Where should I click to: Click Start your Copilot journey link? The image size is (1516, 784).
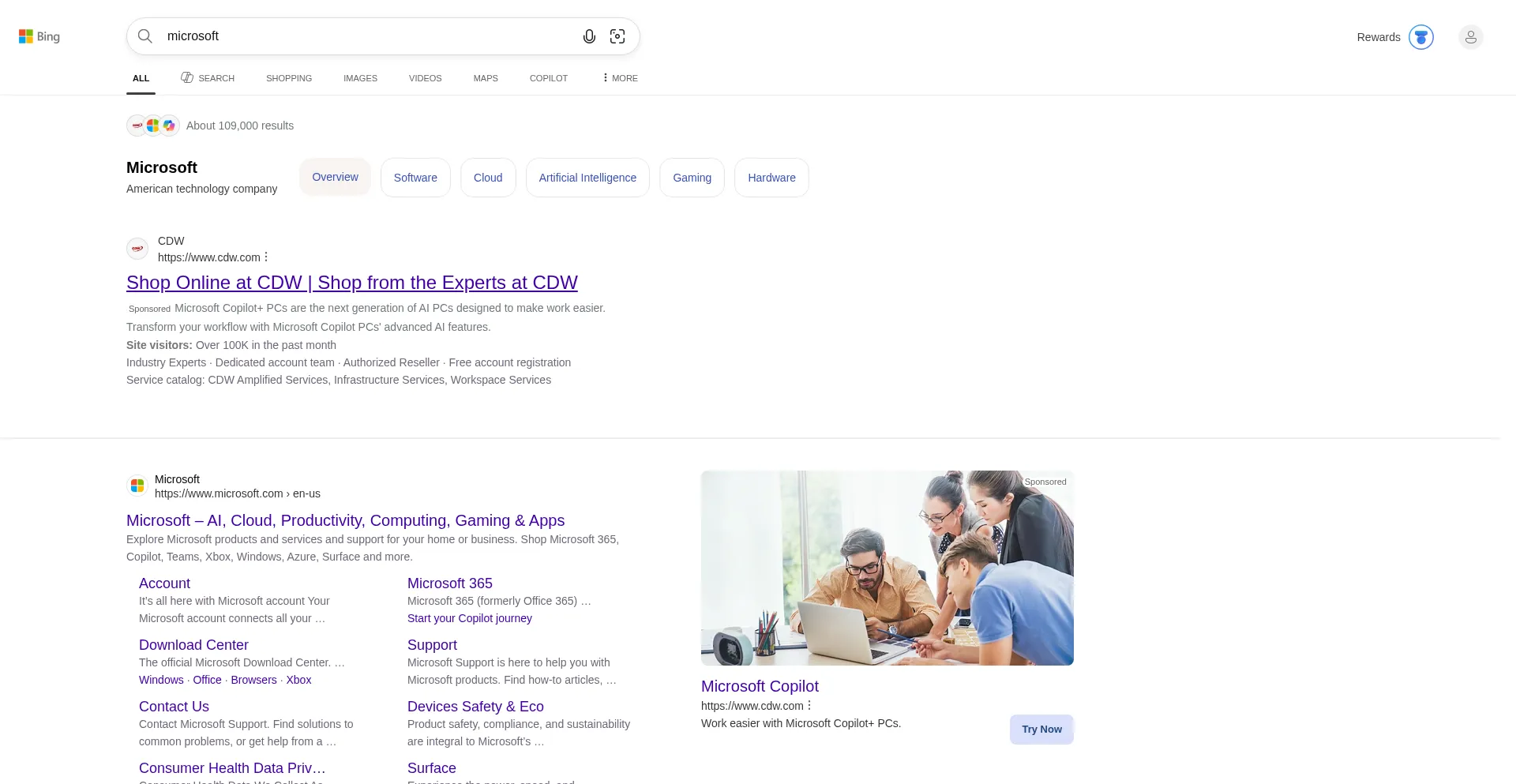tap(470, 618)
